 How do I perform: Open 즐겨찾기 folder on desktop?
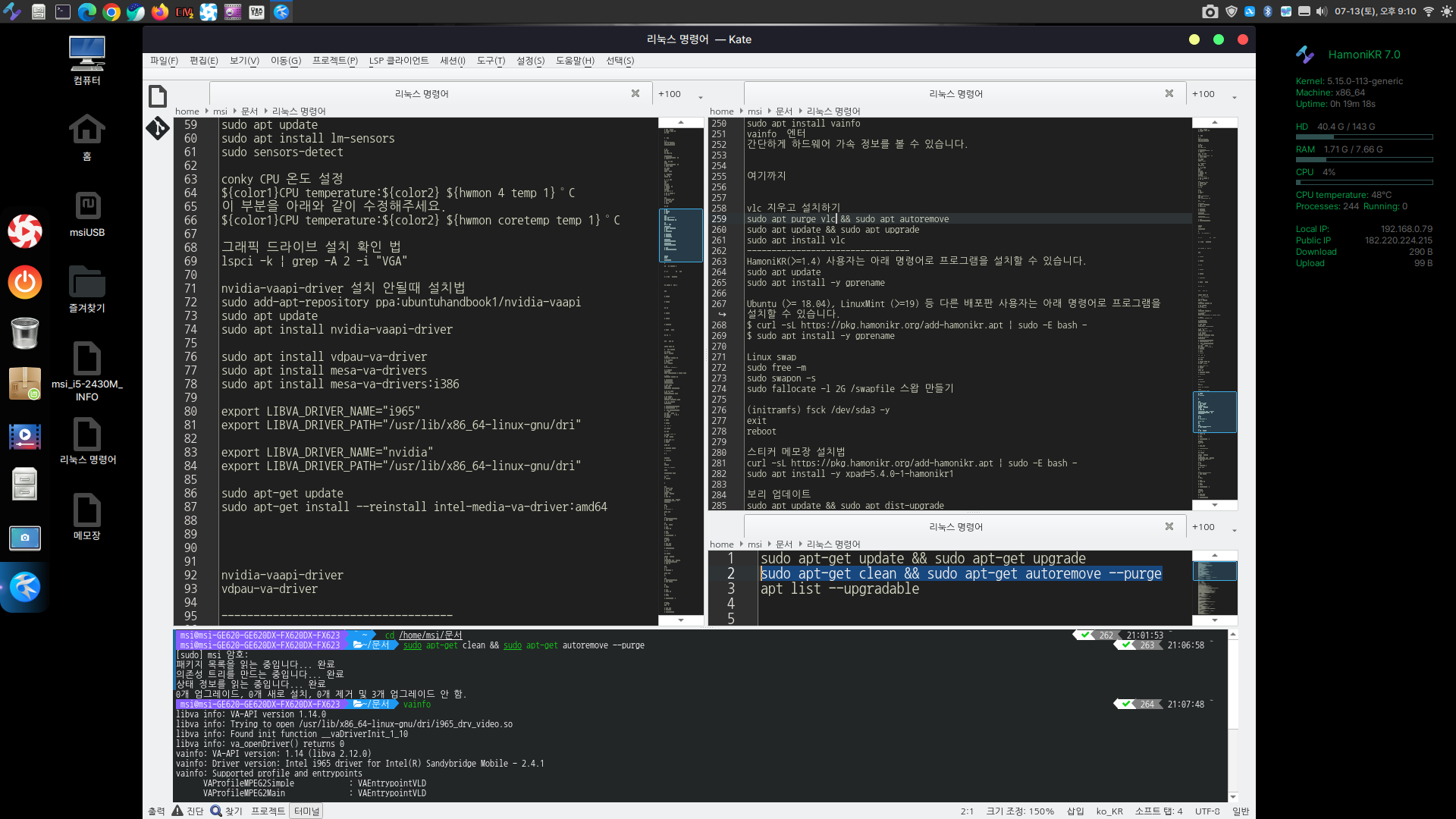[x=87, y=289]
